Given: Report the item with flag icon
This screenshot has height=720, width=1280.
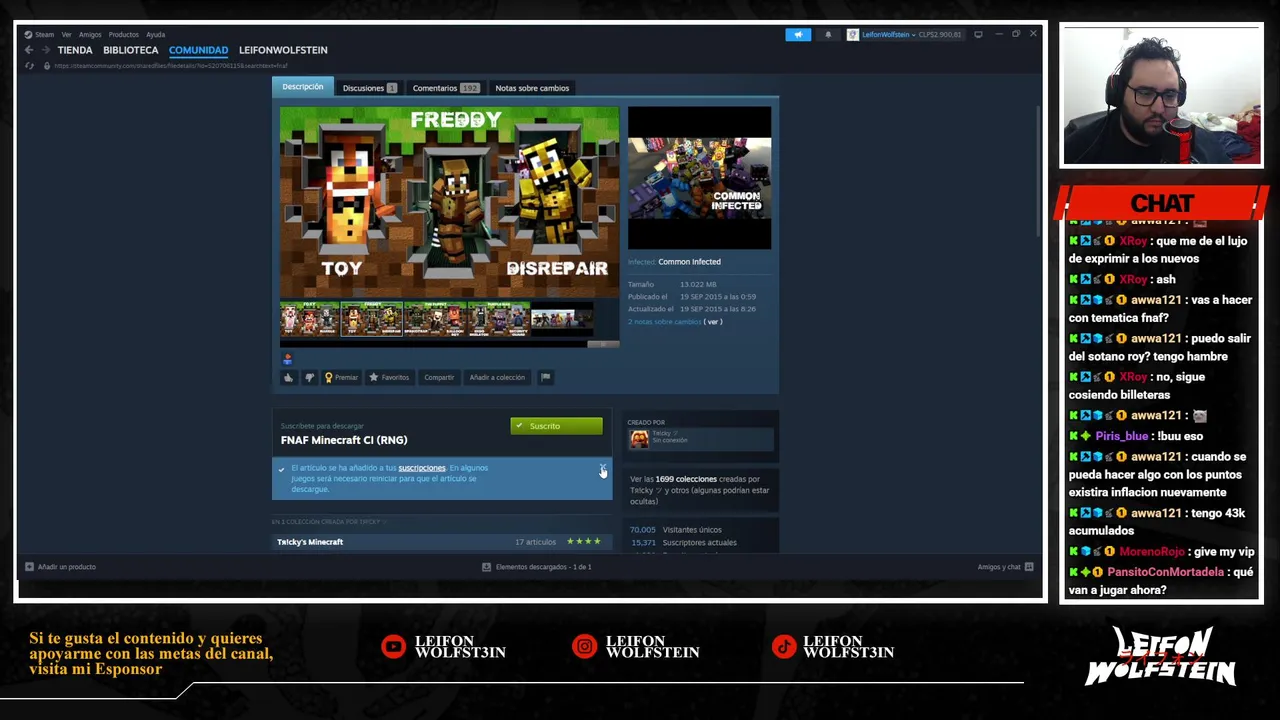Looking at the screenshot, I should (x=545, y=377).
